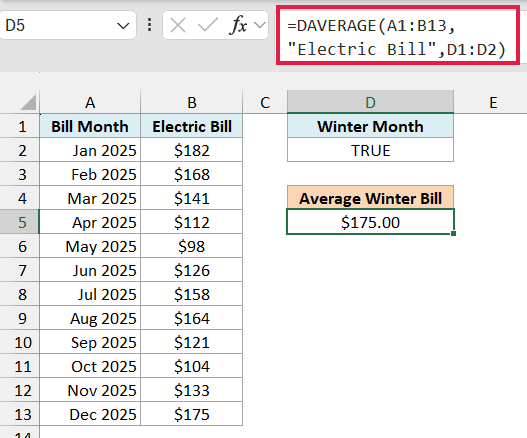Click the Select All corner triangle
This screenshot has width=527, height=438.
[x=28, y=102]
